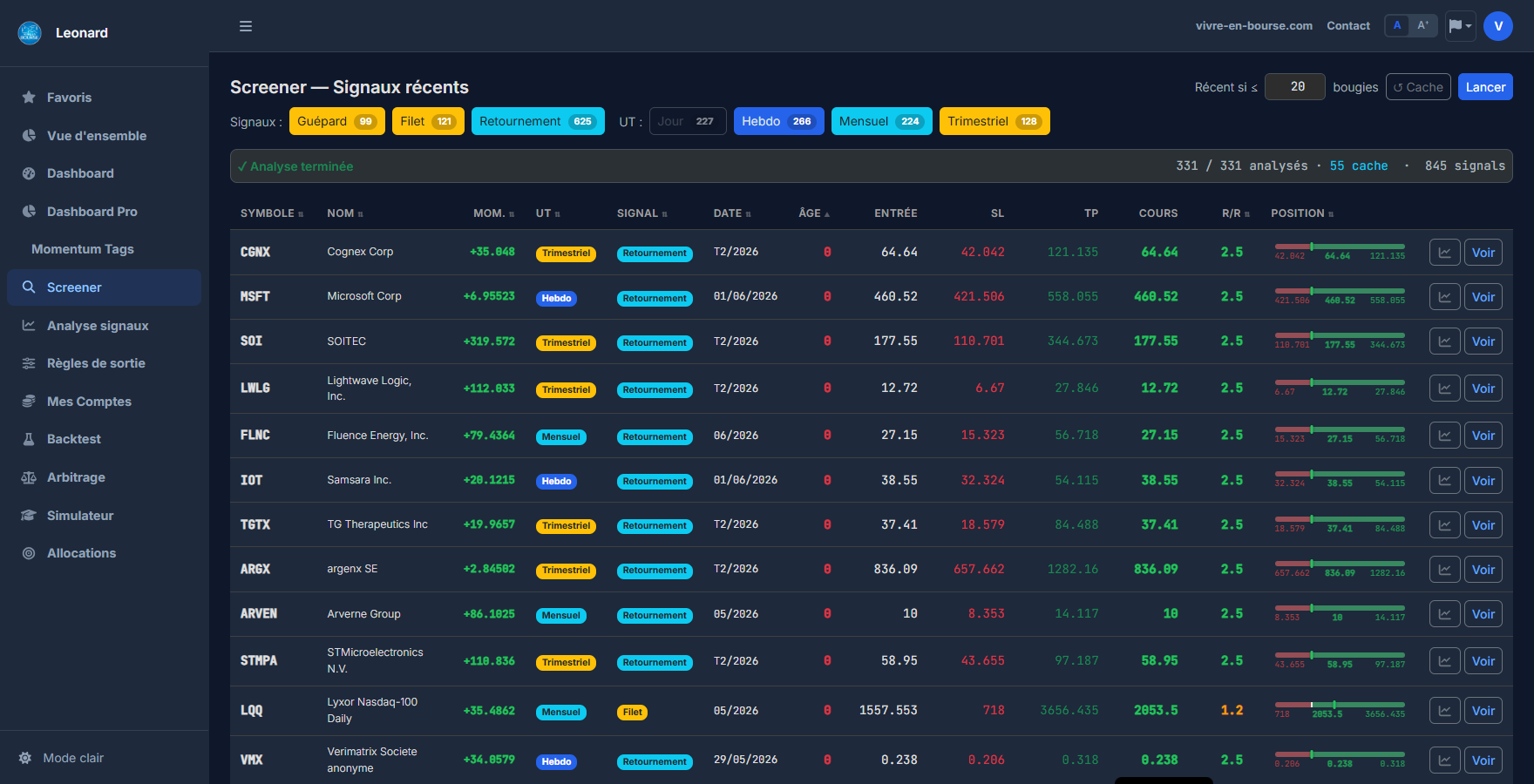1534x784 pixels.
Task: Open the vivre-en-bourse.com link
Action: pyautogui.click(x=1253, y=26)
